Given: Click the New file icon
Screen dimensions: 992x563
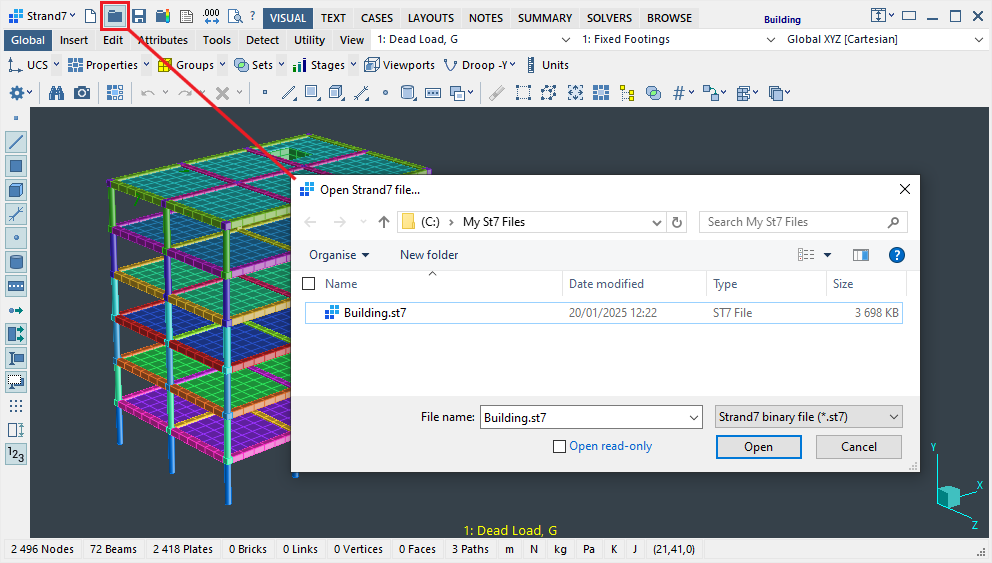Looking at the screenshot, I should pos(90,16).
